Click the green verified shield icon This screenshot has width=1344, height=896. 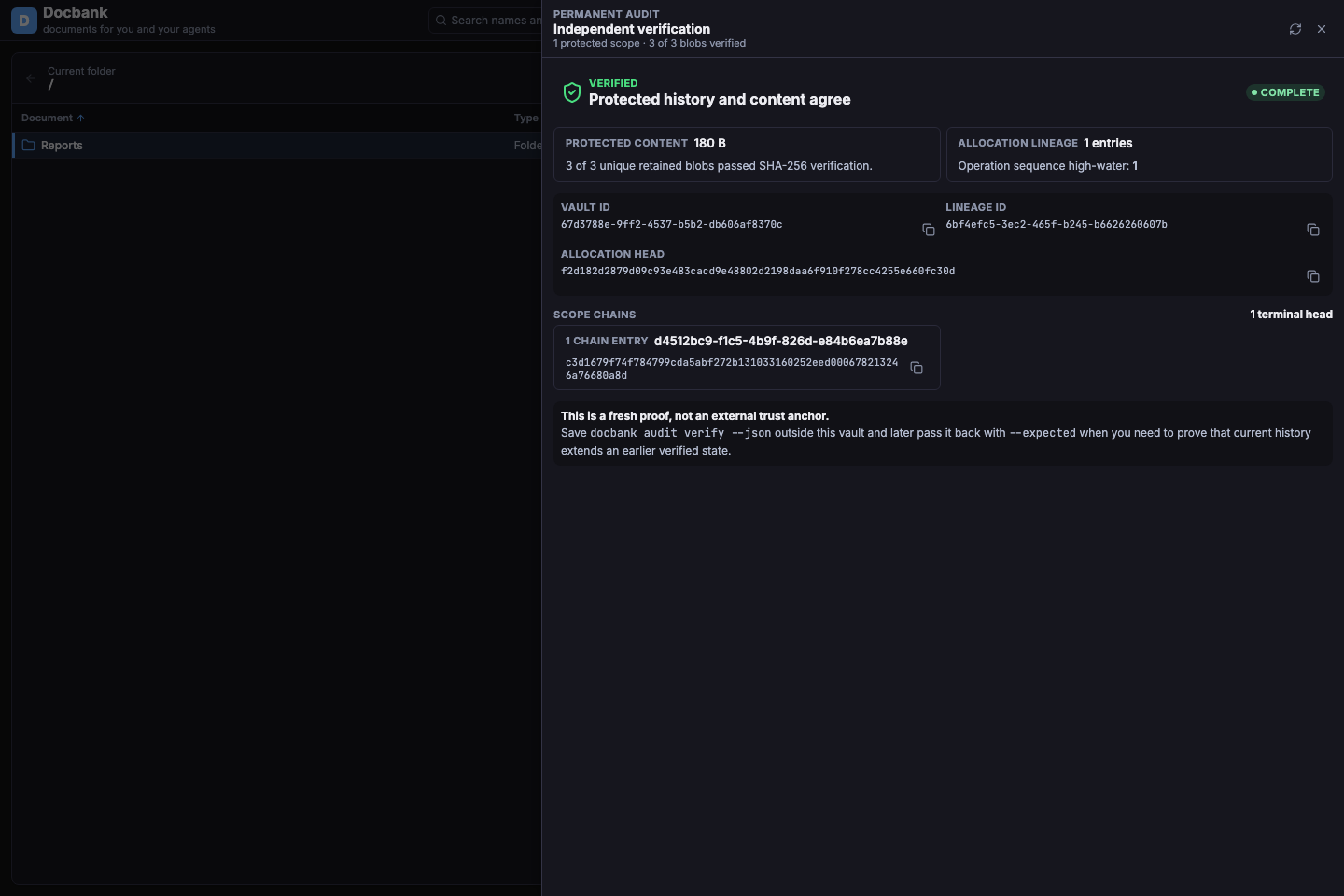(572, 92)
